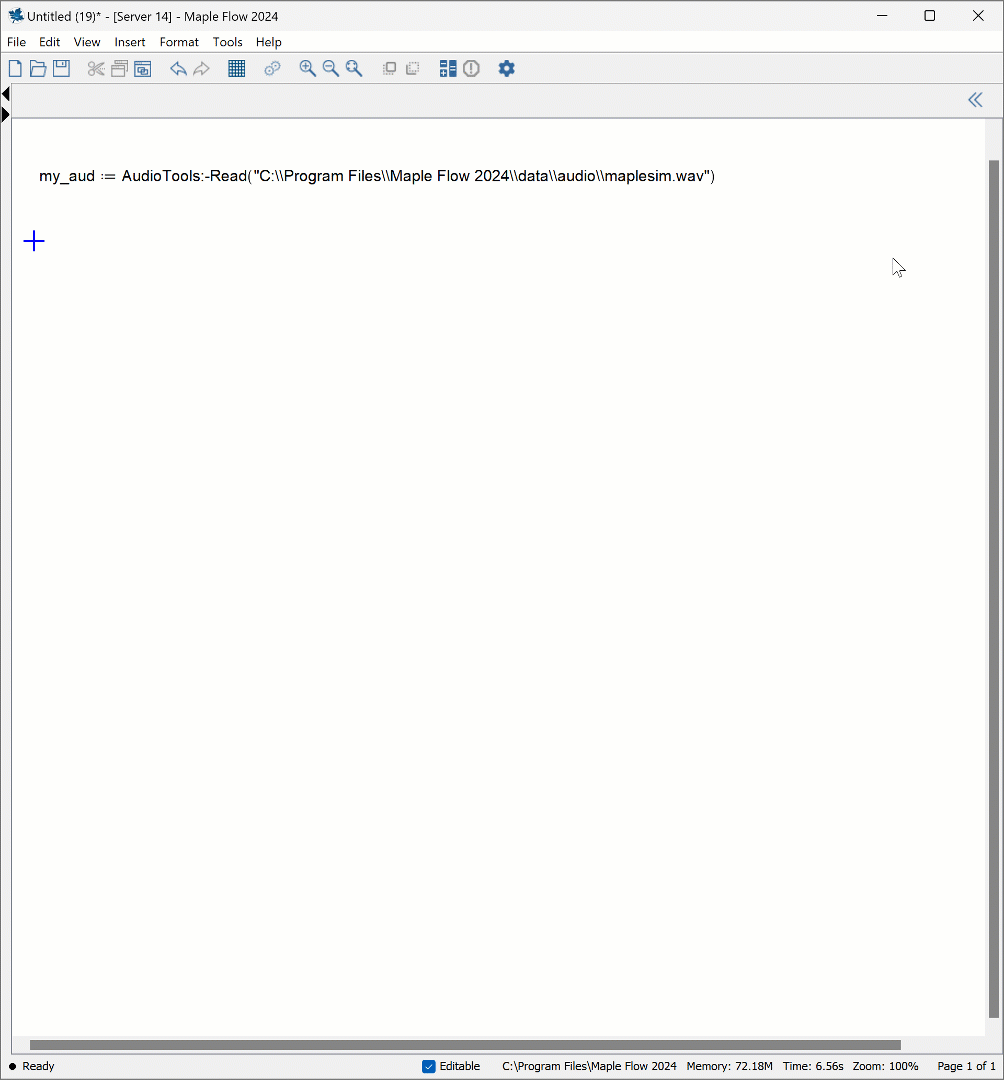Save the document using the floppy icon
The height and width of the screenshot is (1080, 1004).
[61, 69]
